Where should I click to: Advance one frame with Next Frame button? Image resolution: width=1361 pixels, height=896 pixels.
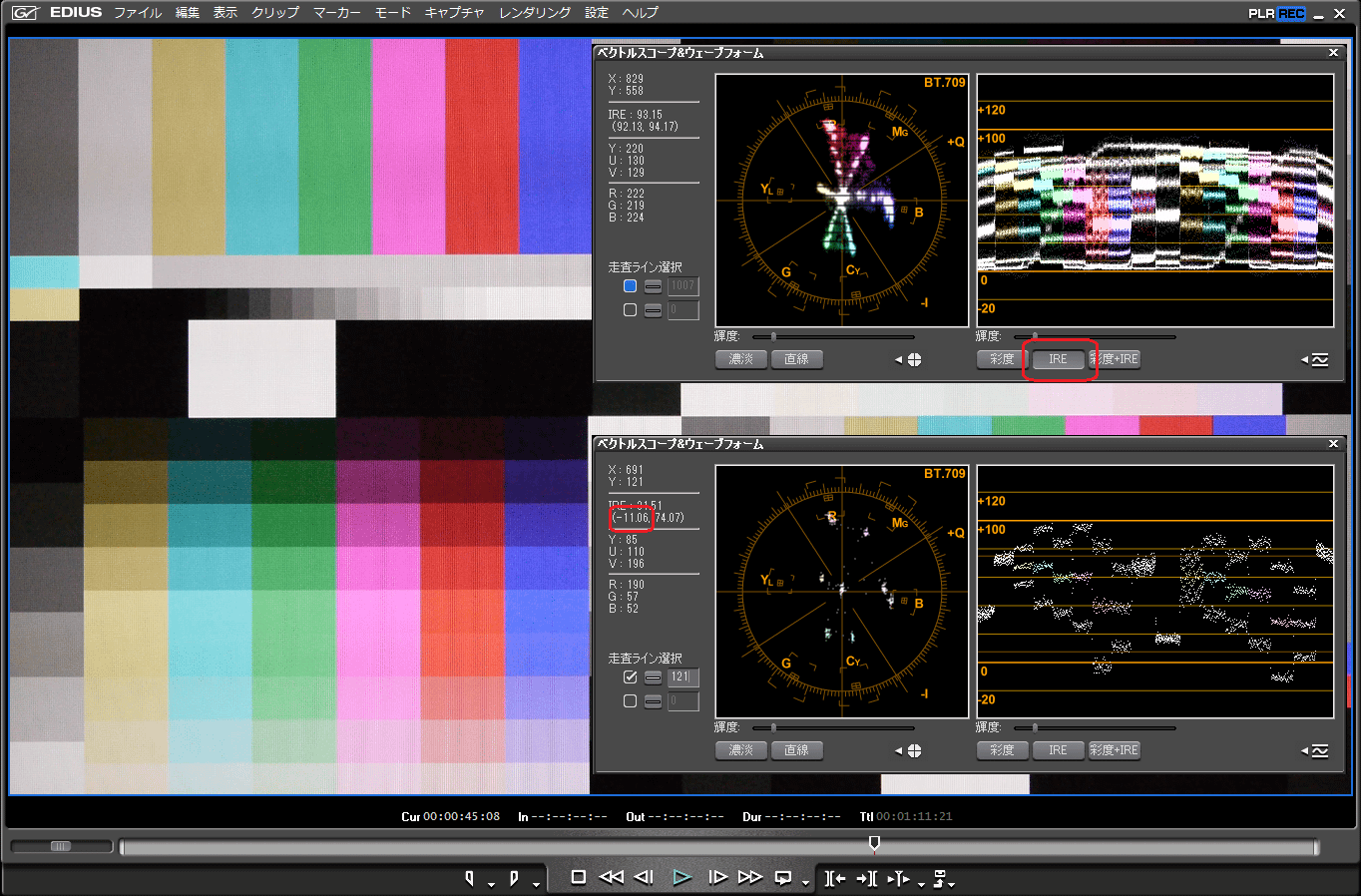pos(716,877)
